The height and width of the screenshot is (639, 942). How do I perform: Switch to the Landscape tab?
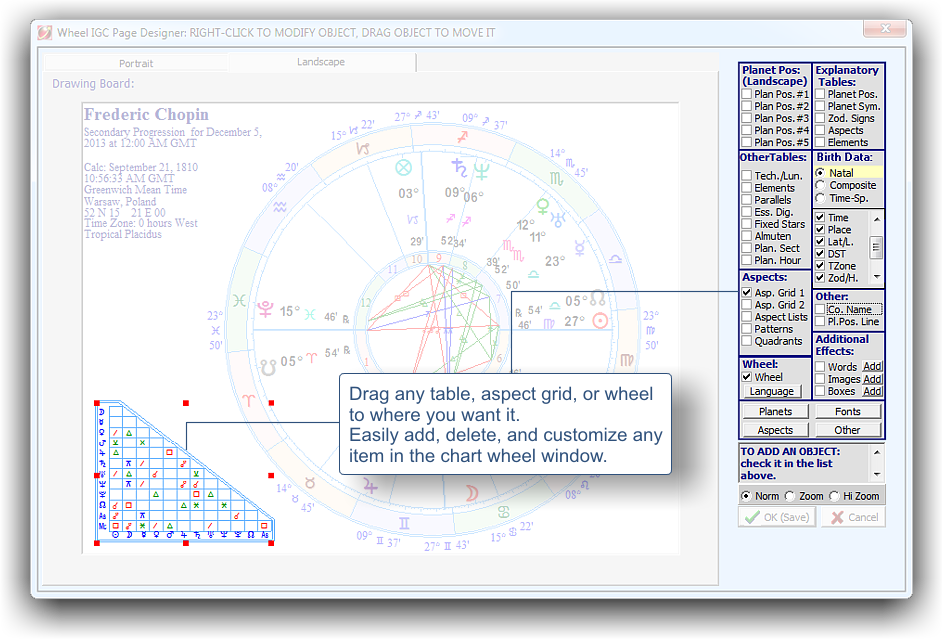[321, 62]
